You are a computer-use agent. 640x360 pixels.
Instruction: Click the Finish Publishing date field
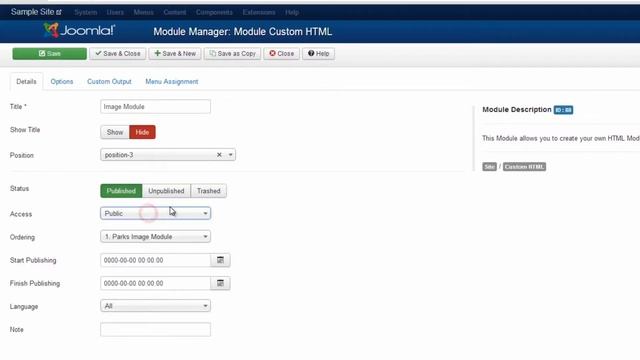pyautogui.click(x=156, y=283)
